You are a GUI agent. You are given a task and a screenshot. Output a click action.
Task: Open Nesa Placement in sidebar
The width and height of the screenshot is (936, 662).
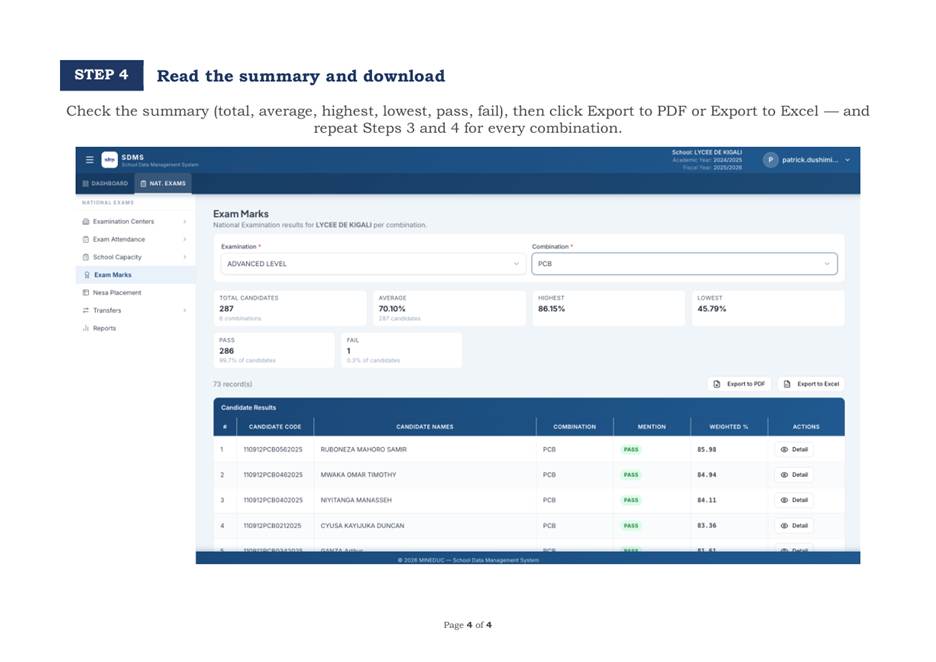coord(136,292)
